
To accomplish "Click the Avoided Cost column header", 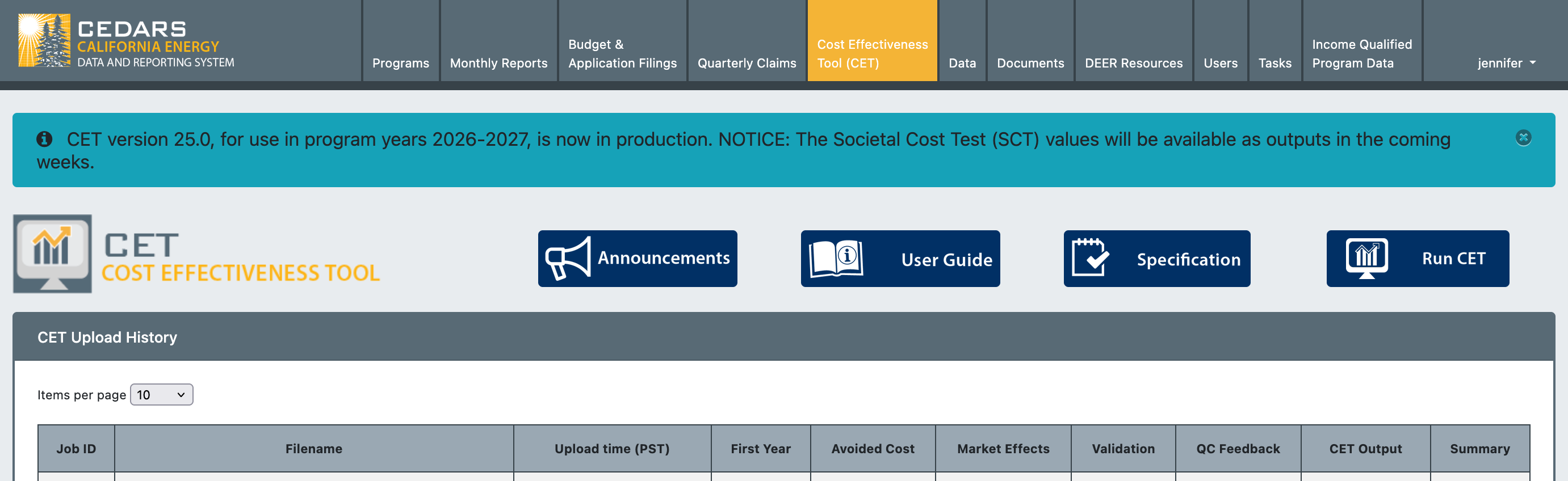I will coord(872,449).
